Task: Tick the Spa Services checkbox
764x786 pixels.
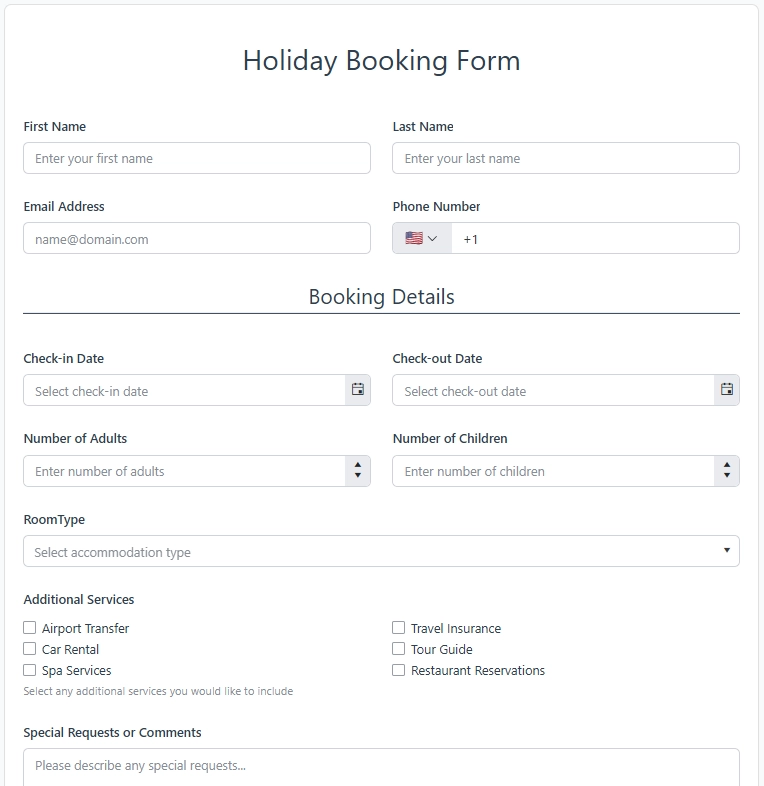Action: 30,670
